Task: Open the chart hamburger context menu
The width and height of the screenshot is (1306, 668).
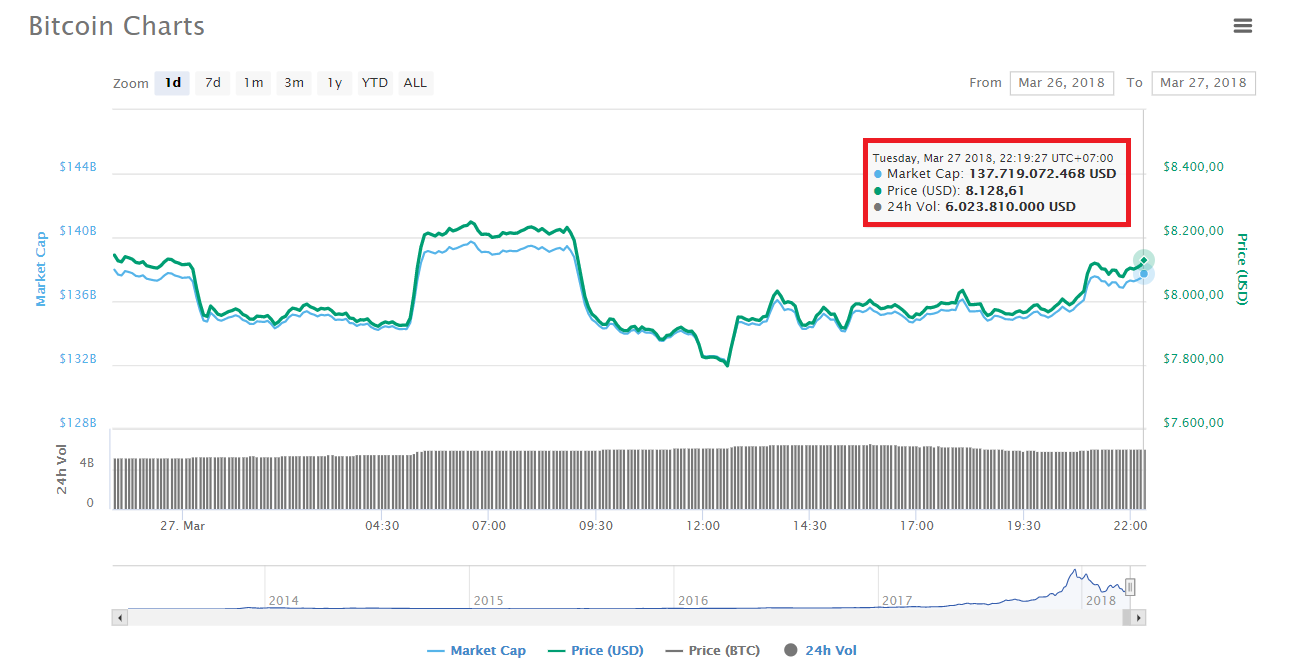Action: click(x=1242, y=26)
